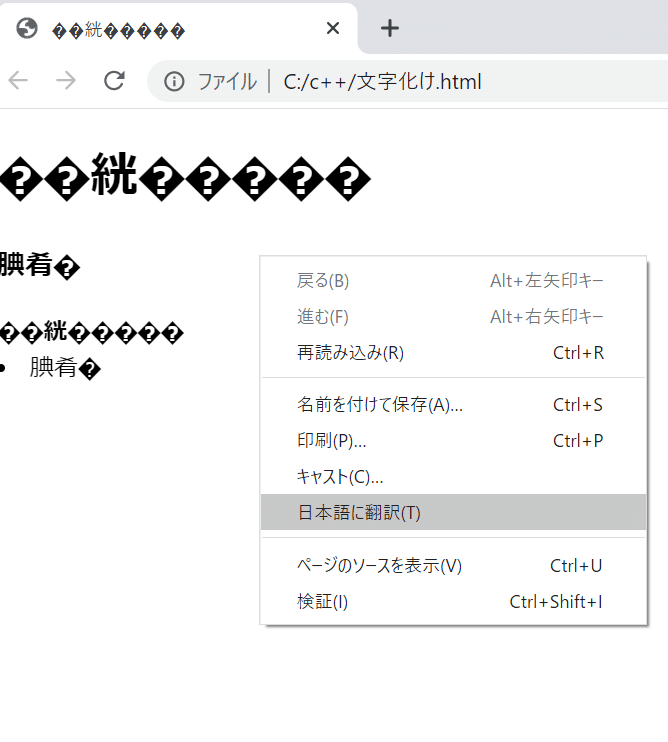The width and height of the screenshot is (668, 742).
Task: Click the address bar showing 文字化け.html
Action: (x=408, y=81)
